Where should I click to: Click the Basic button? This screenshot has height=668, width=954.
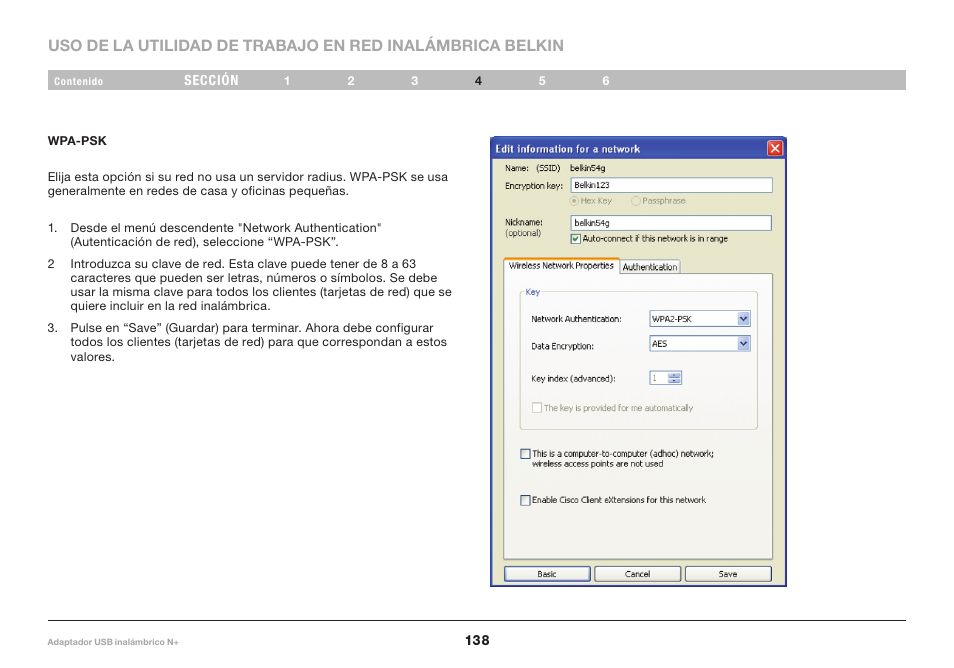(547, 574)
